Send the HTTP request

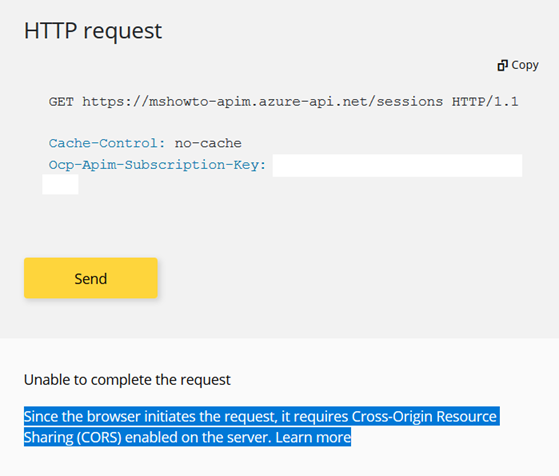[x=91, y=278]
